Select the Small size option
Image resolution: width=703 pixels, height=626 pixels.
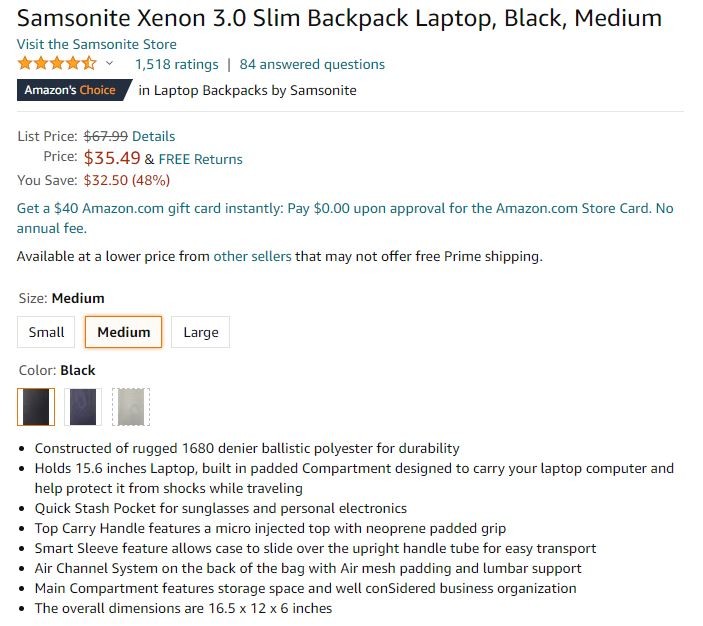46,332
